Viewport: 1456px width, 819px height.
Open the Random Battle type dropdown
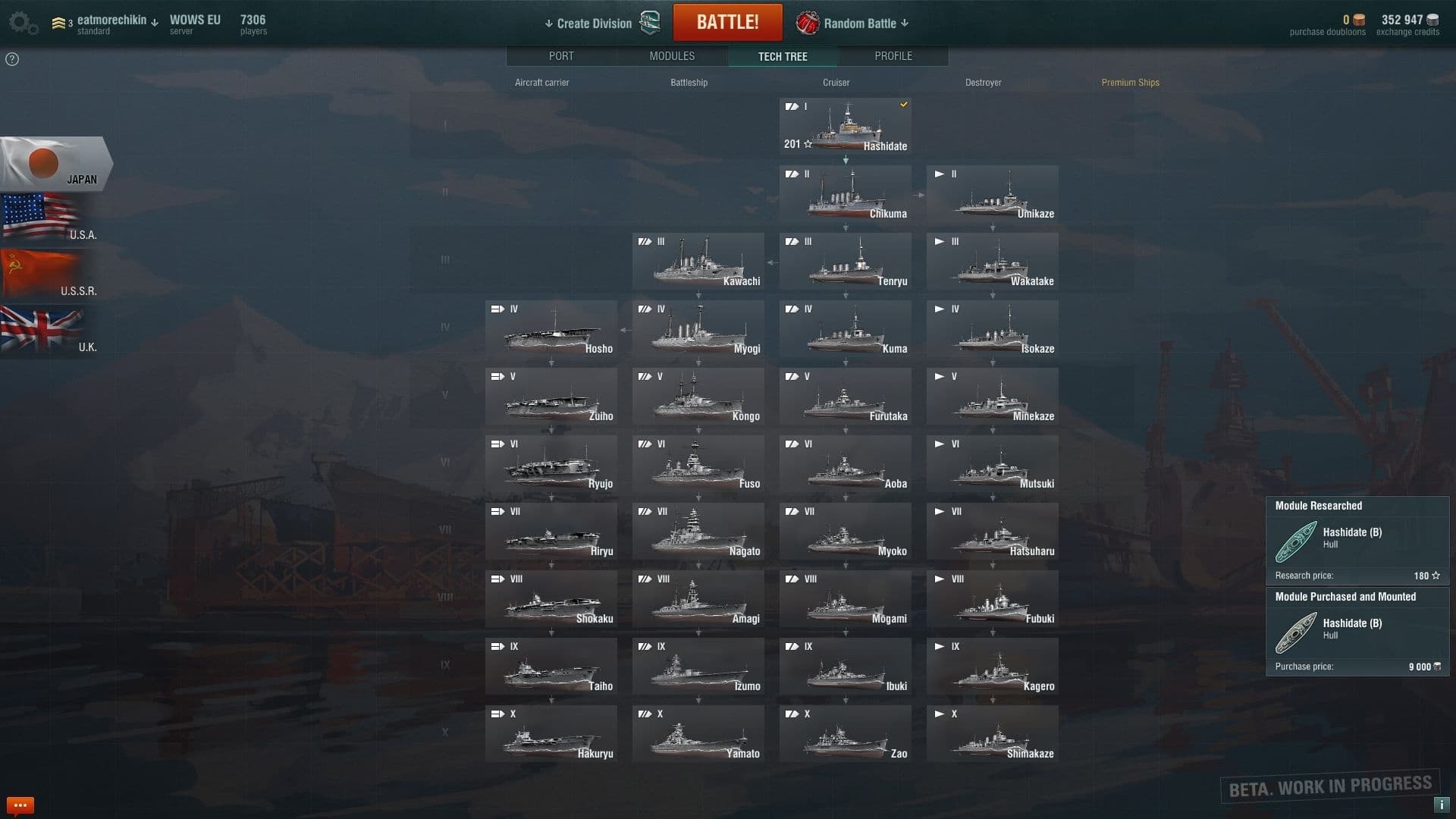click(x=904, y=24)
